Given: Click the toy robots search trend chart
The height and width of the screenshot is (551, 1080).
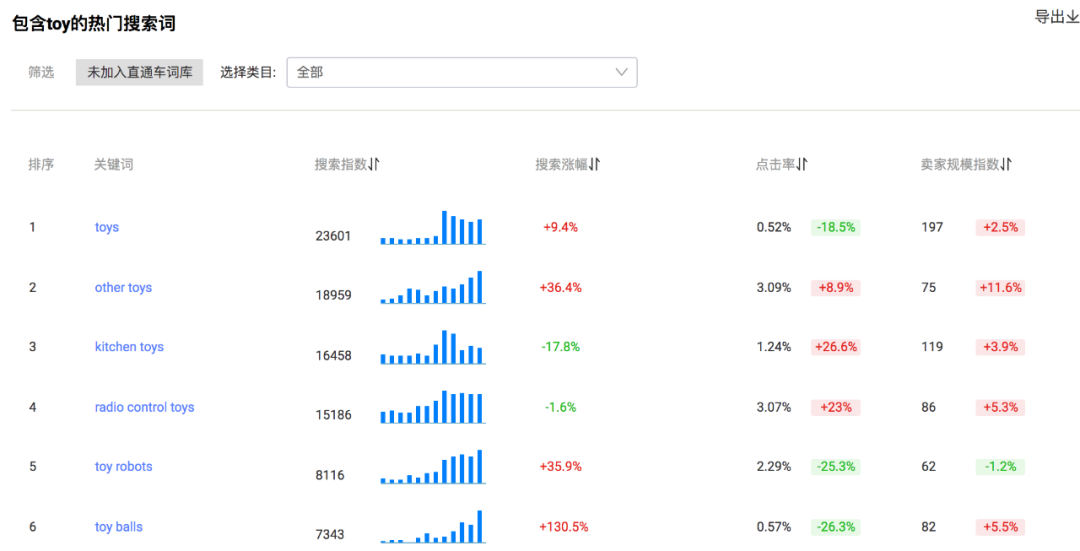Looking at the screenshot, I should 432,467.
